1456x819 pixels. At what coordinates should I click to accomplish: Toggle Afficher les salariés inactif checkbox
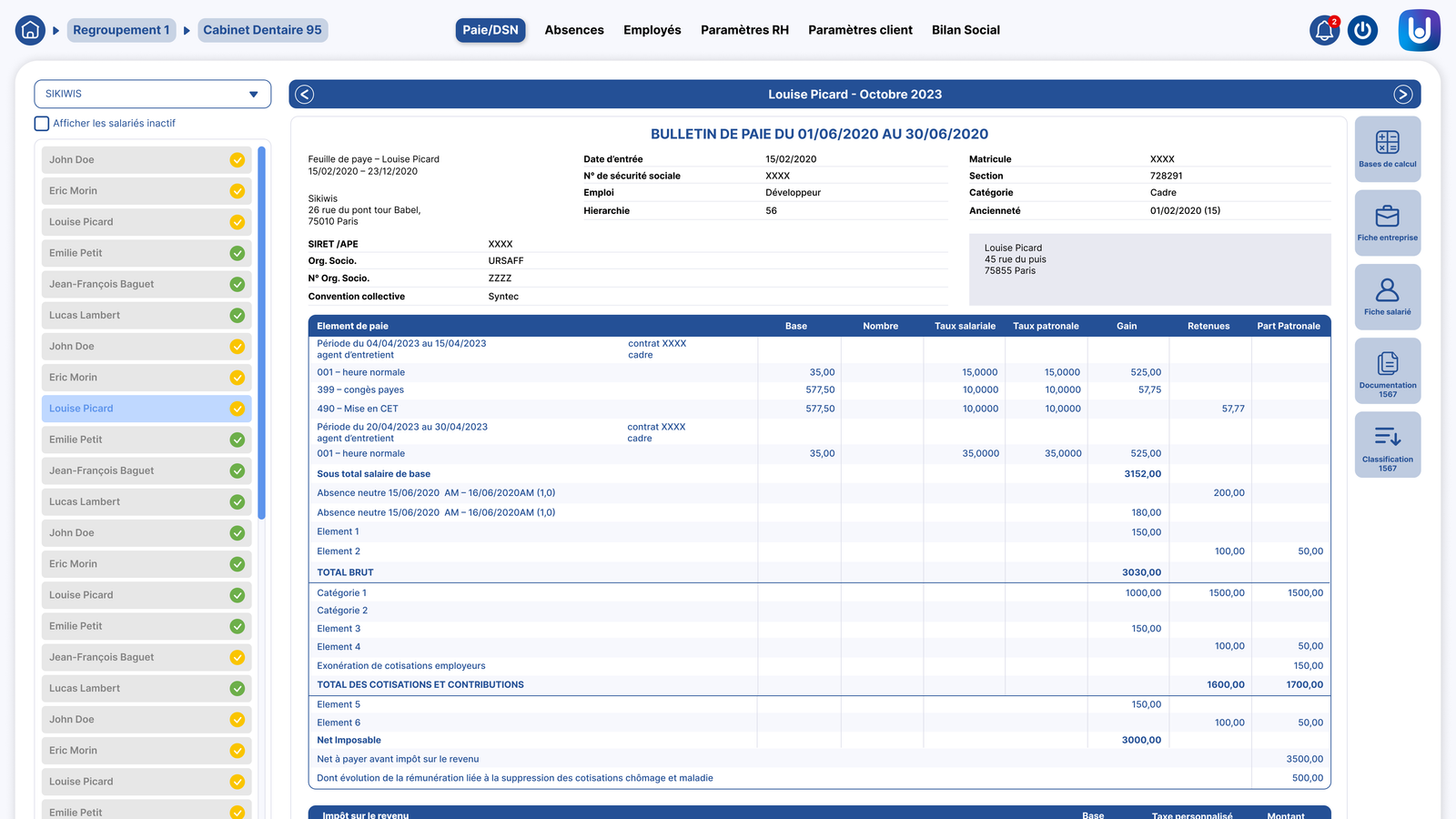[x=42, y=124]
